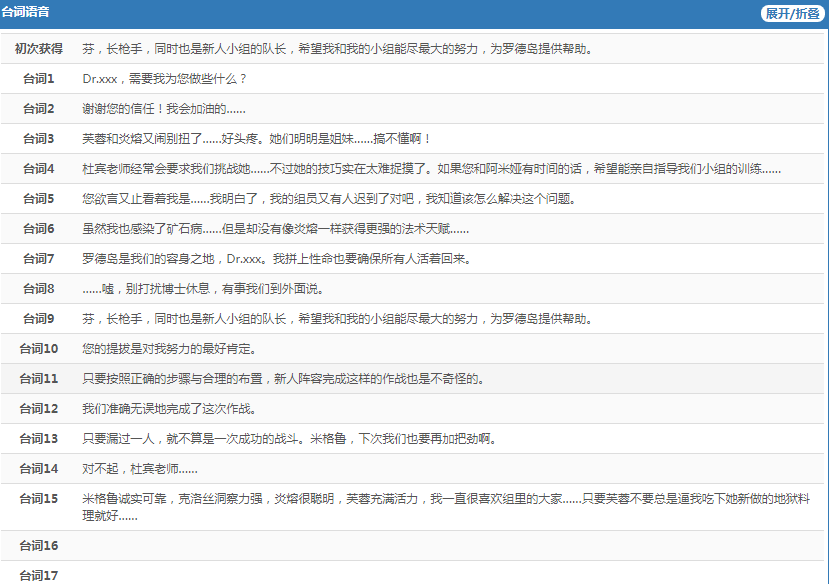Click the line starting '芙蓉和炎熔又闹别扭了'
The height and width of the screenshot is (584, 829).
tap(257, 139)
